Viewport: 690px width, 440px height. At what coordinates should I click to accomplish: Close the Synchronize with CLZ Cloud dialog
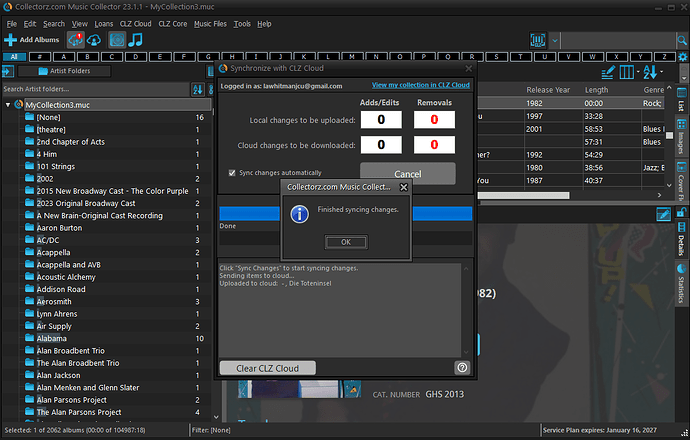[x=469, y=69]
